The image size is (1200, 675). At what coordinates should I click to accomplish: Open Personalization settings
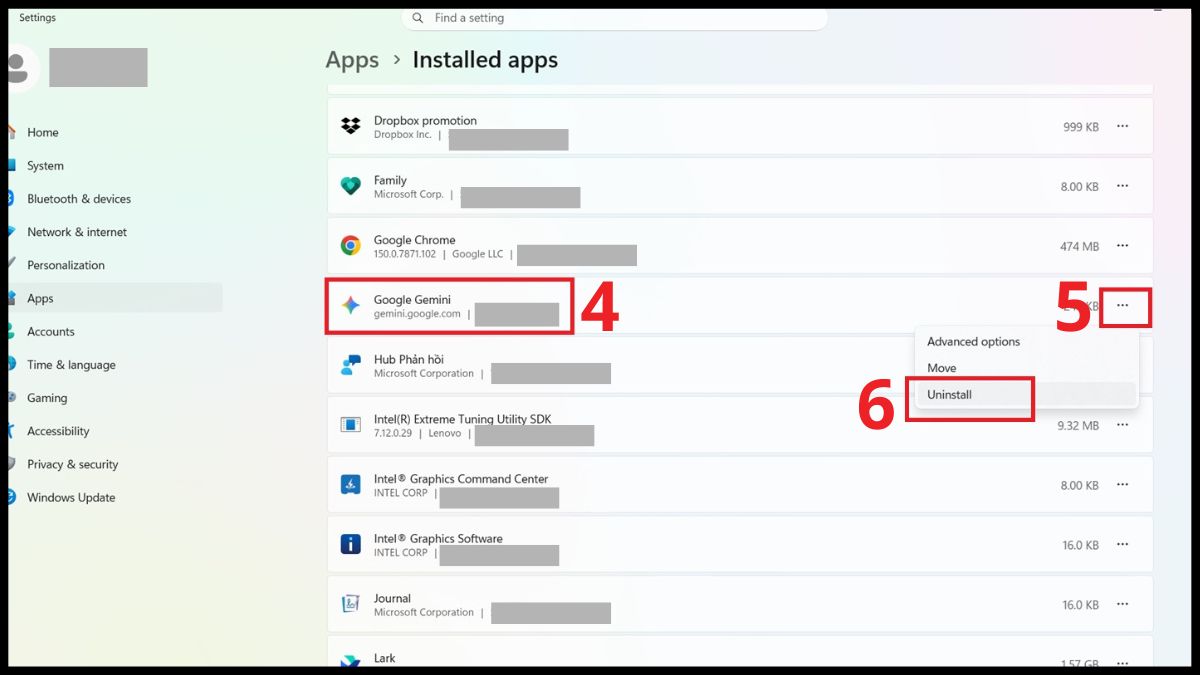[66, 265]
